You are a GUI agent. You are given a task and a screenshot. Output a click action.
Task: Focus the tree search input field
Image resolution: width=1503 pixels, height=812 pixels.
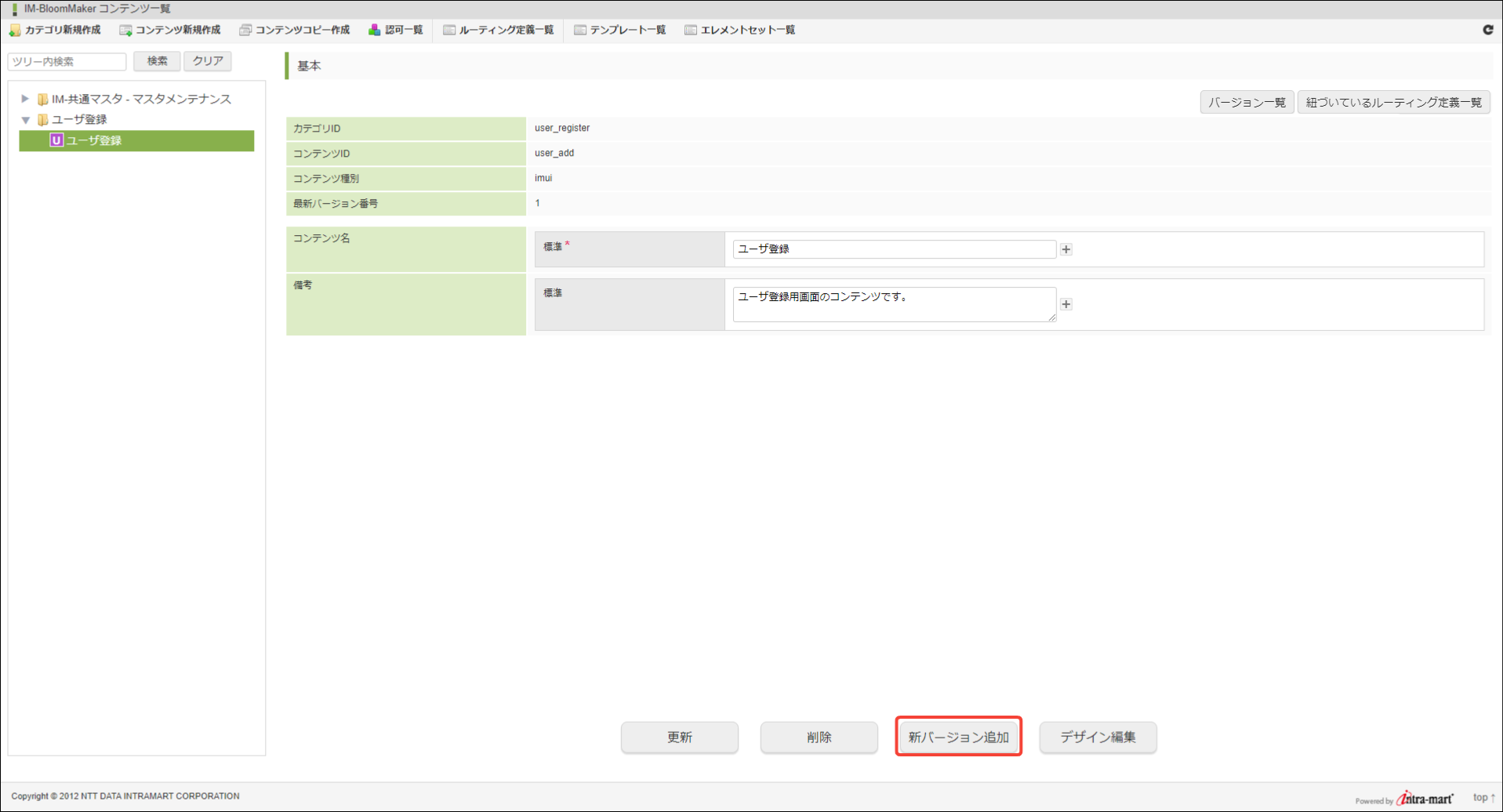click(x=67, y=61)
